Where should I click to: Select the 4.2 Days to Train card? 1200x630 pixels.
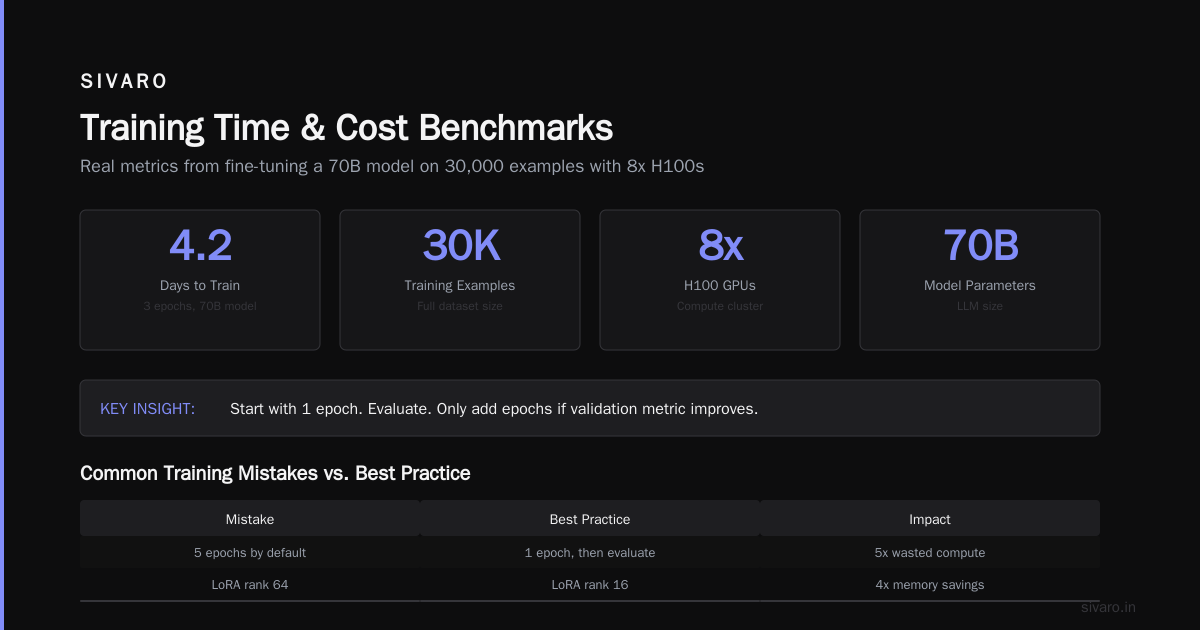tap(200, 280)
